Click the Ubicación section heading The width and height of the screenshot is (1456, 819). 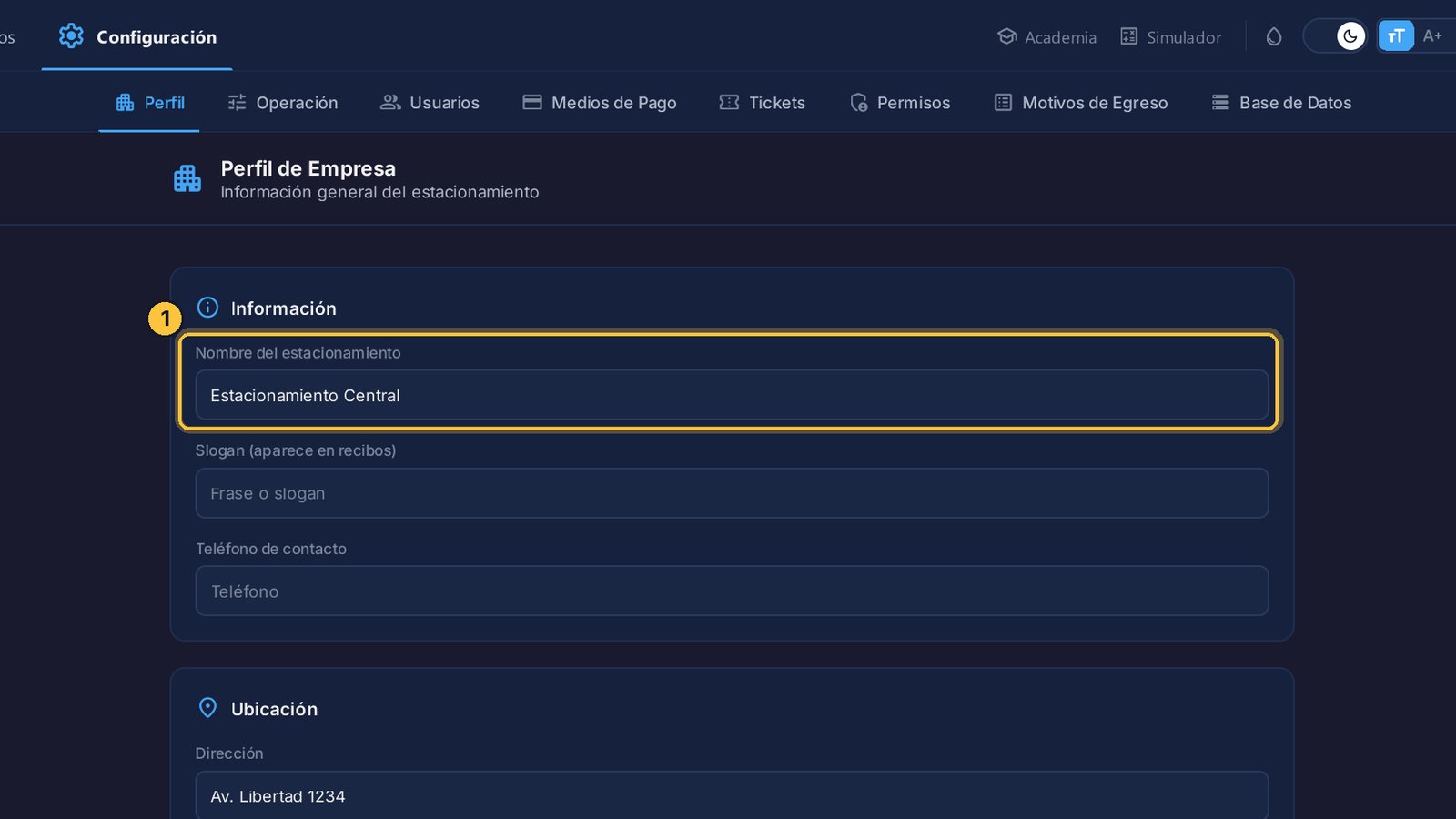274,709
